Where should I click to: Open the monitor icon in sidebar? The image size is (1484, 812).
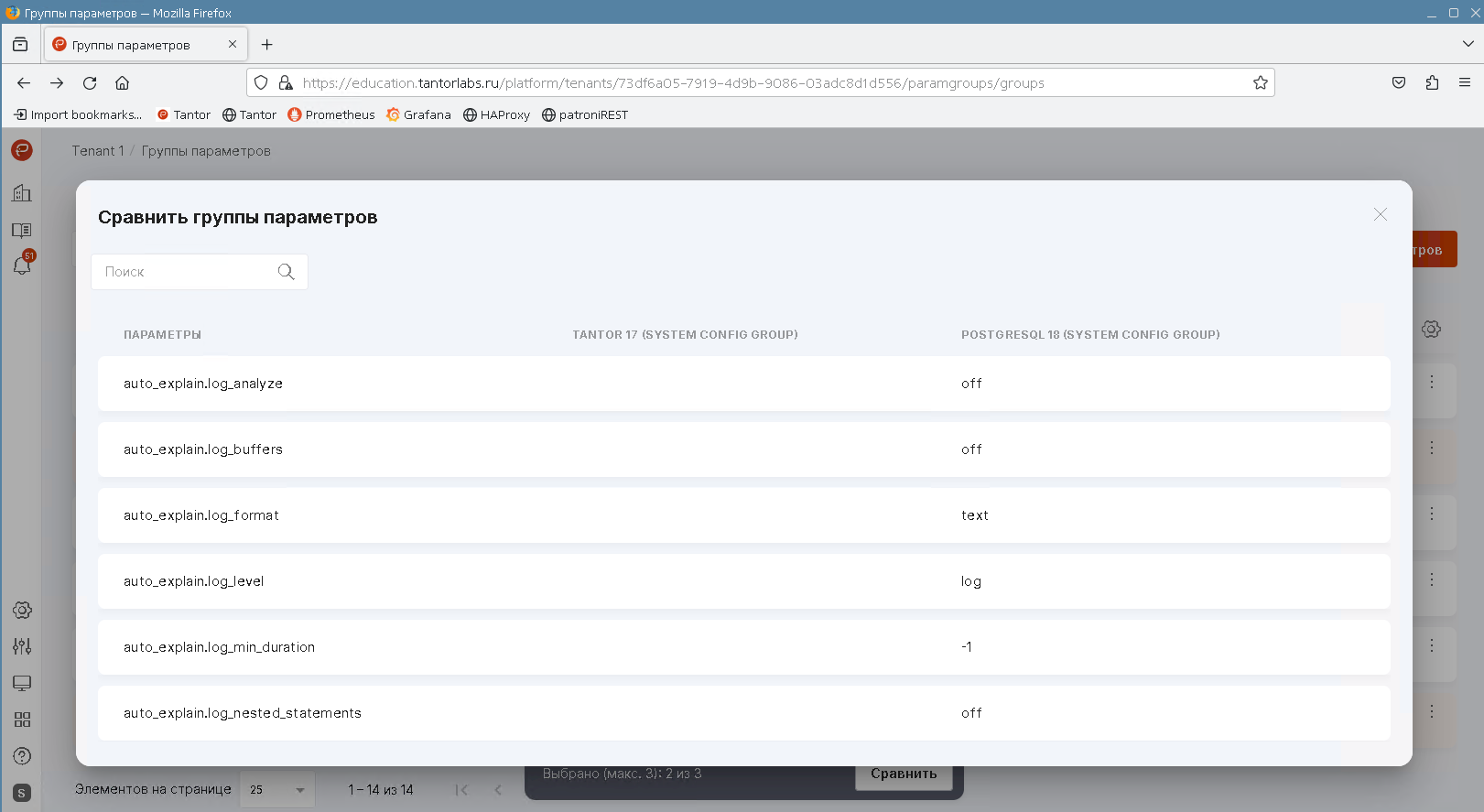tap(22, 683)
